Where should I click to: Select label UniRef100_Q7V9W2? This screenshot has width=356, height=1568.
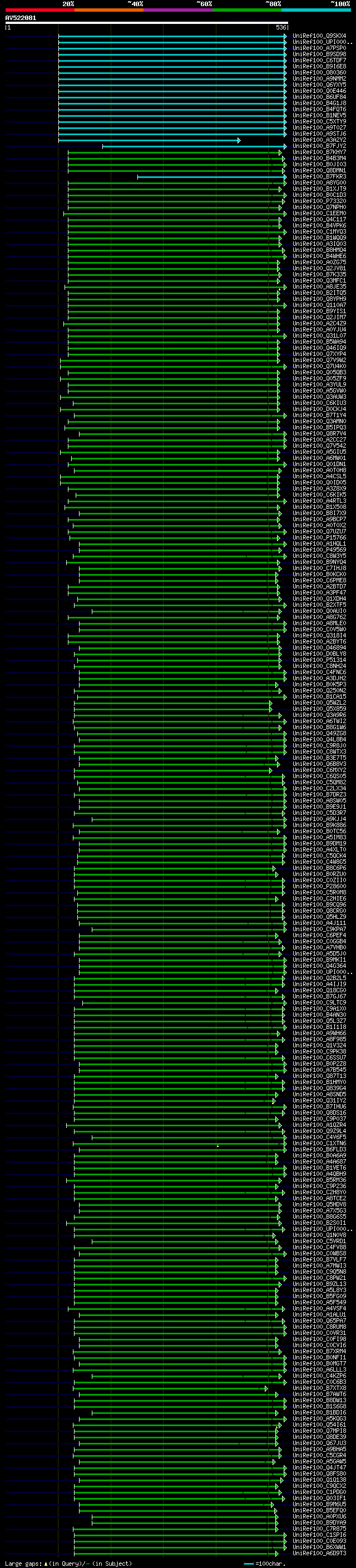(319, 360)
